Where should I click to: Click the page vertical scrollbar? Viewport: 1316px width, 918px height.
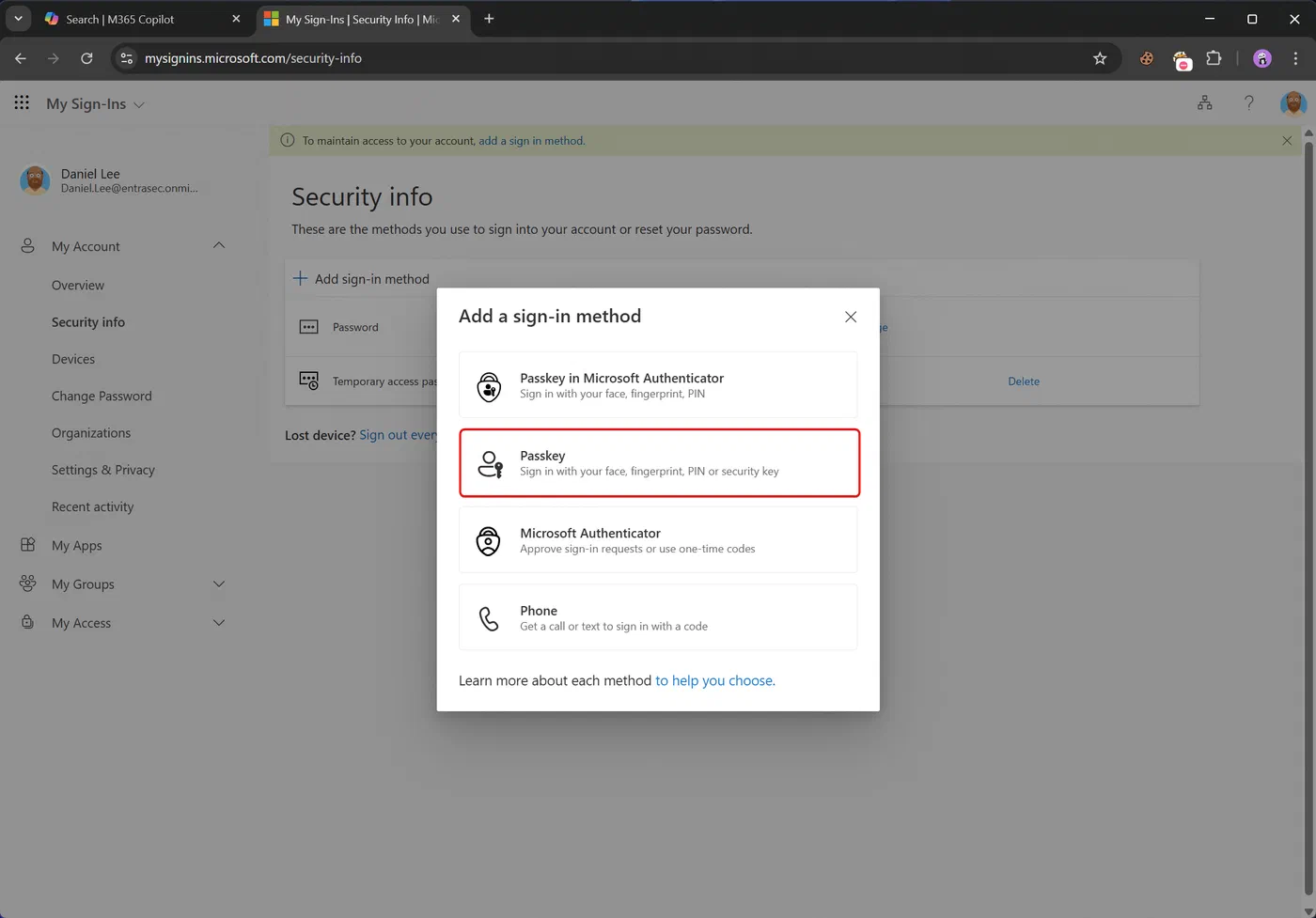tap(1308, 517)
